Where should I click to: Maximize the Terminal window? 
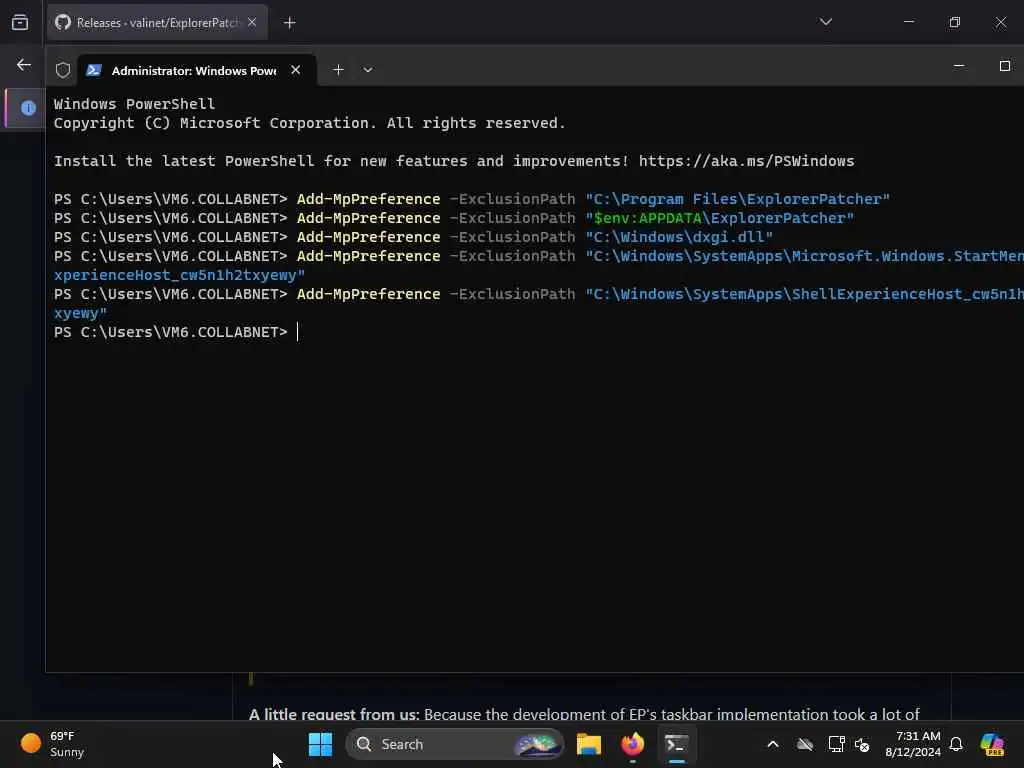[x=1004, y=66]
